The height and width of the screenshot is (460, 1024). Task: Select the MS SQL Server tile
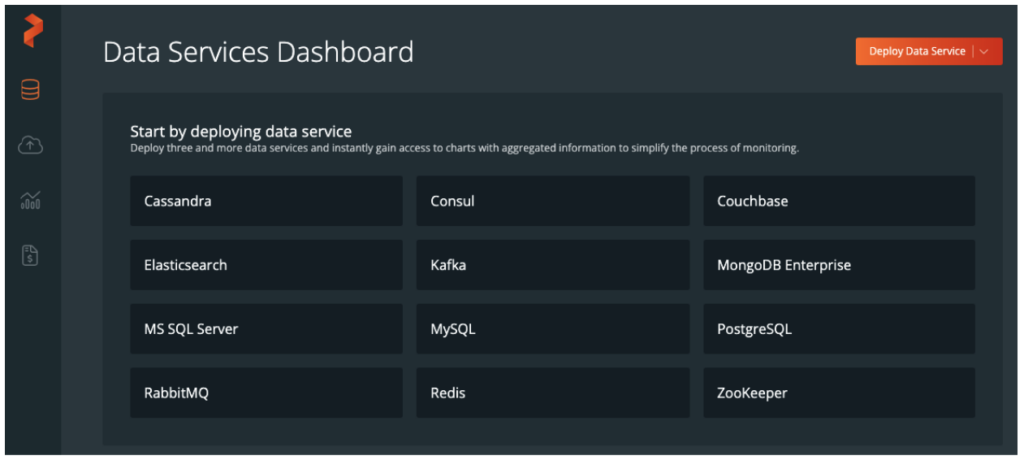tap(266, 329)
